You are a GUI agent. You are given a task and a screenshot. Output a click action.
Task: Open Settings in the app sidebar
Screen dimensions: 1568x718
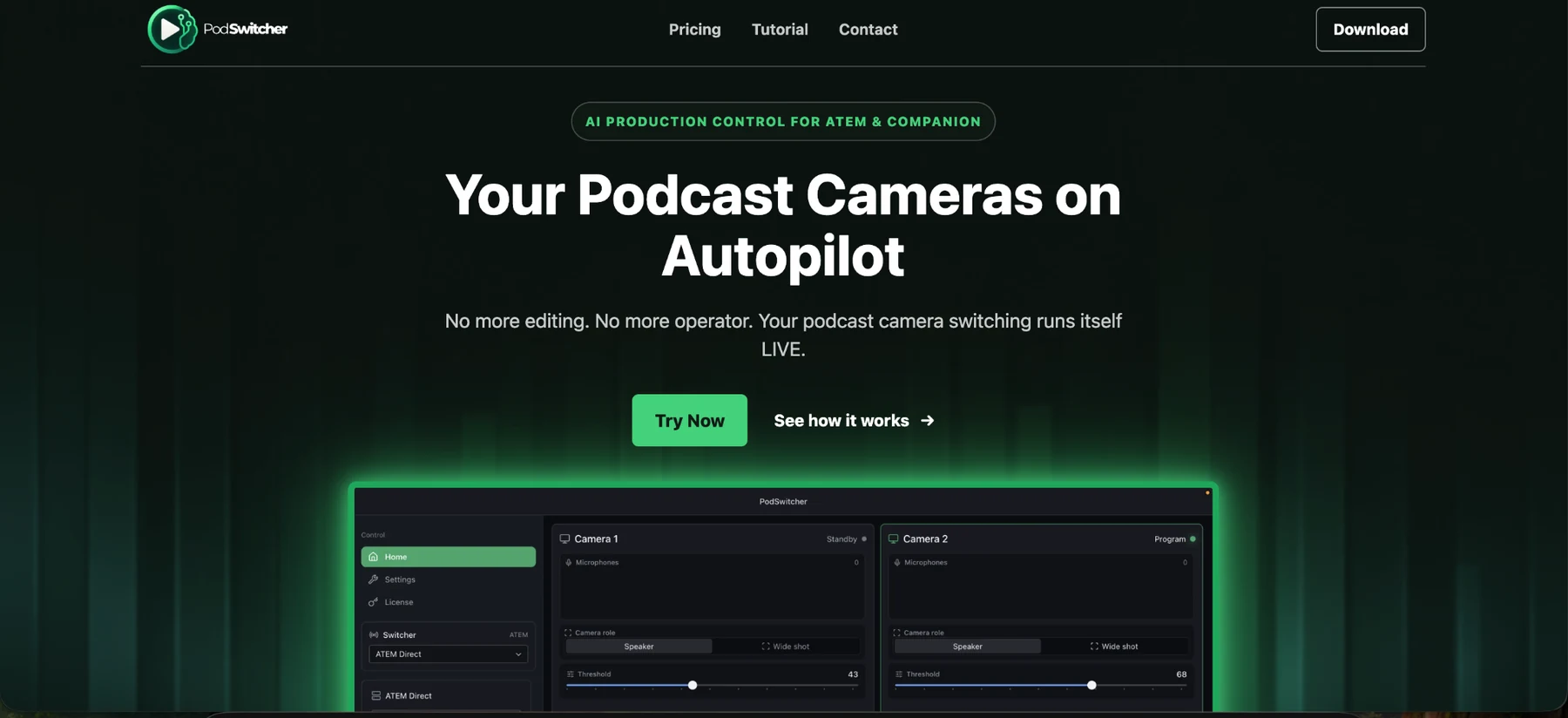tap(448, 579)
